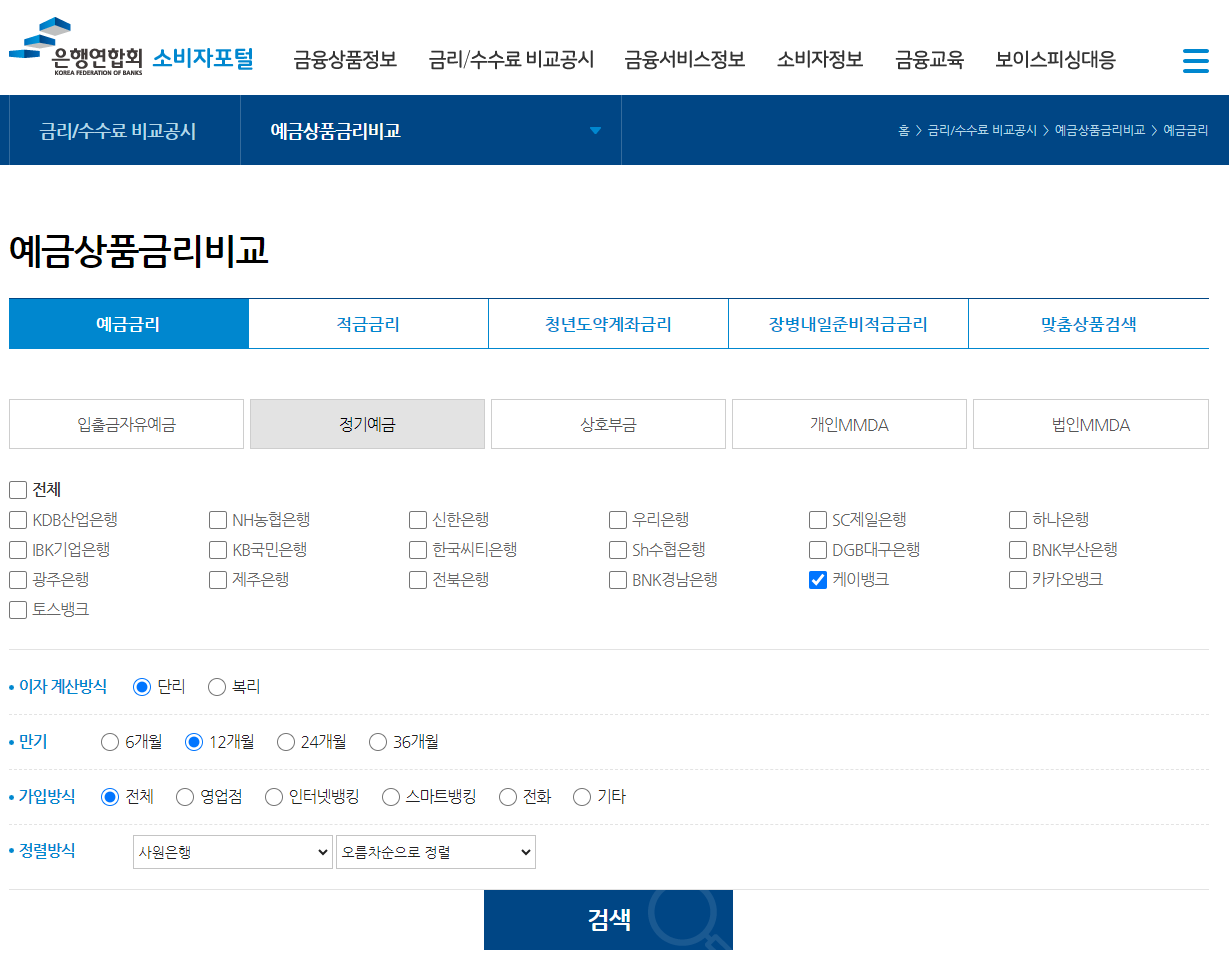
Task: Check the IBK기업은행 checkbox
Action: [18, 550]
